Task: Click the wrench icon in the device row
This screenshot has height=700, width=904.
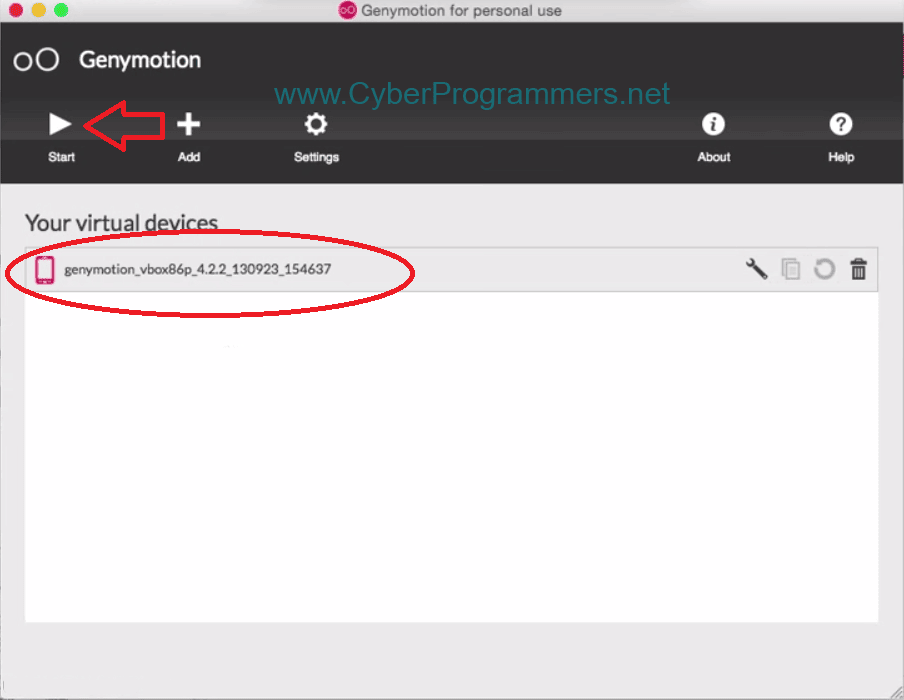Action: (756, 269)
